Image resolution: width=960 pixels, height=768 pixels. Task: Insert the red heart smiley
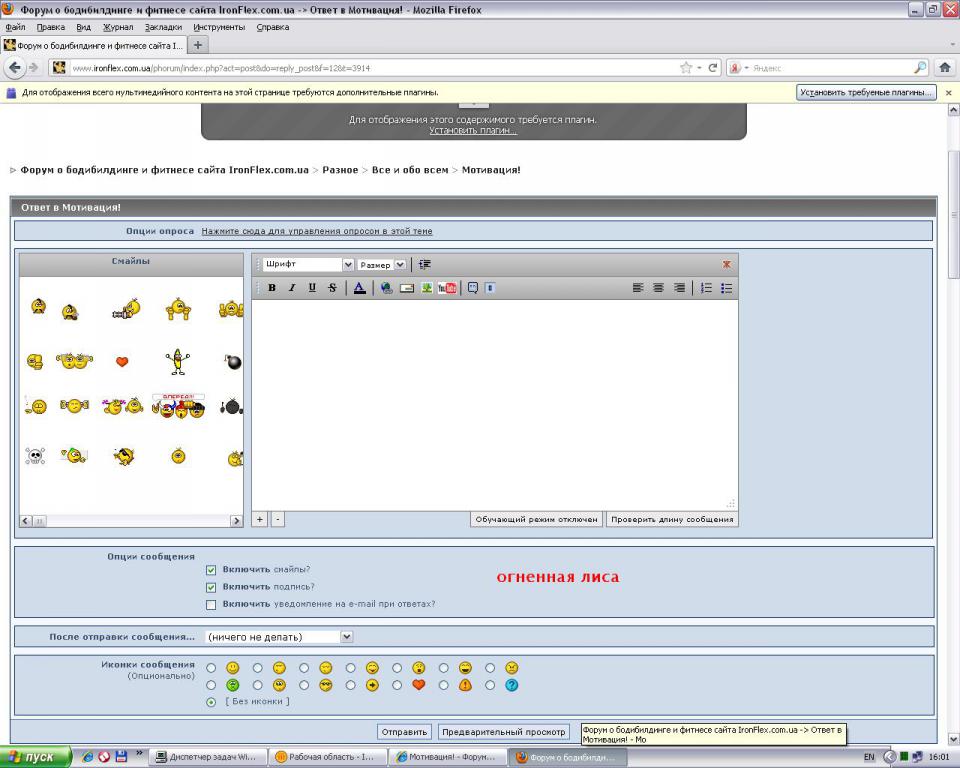tap(122, 362)
